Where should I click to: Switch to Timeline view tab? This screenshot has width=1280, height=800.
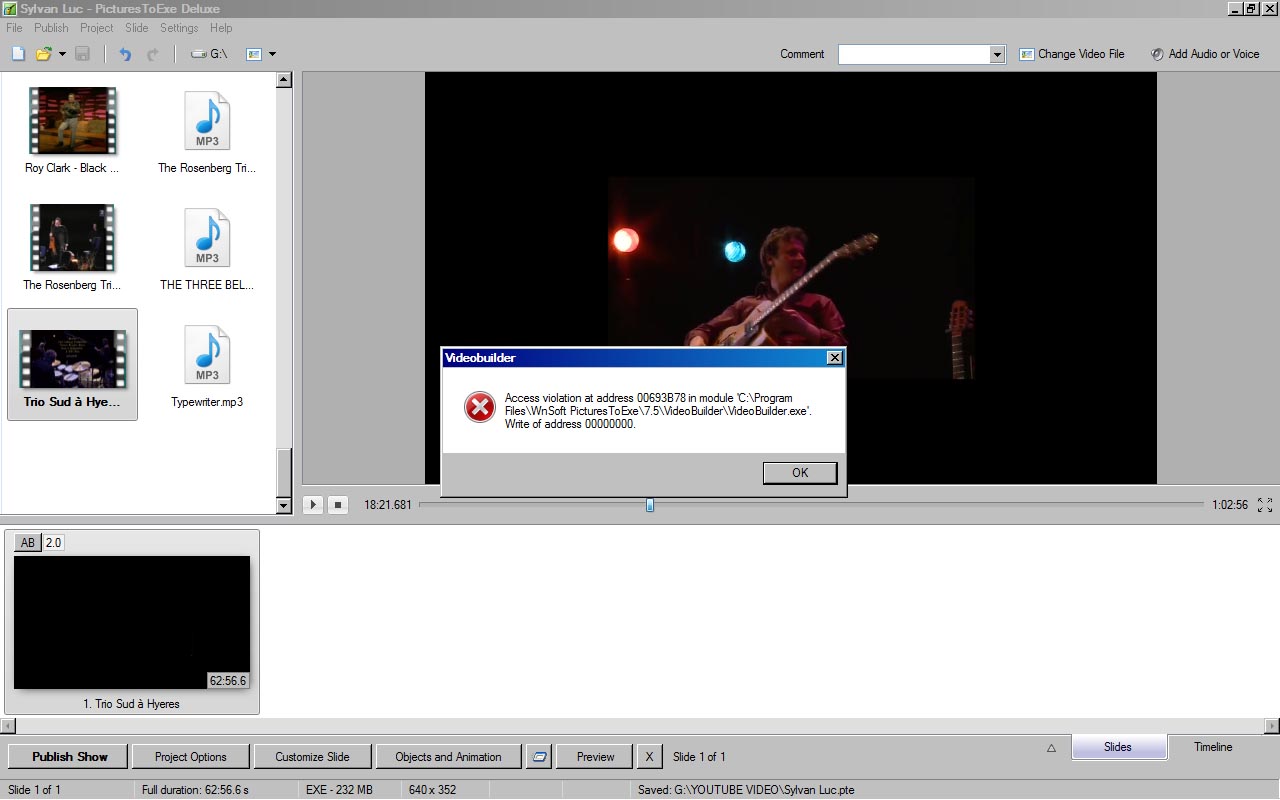(1213, 747)
